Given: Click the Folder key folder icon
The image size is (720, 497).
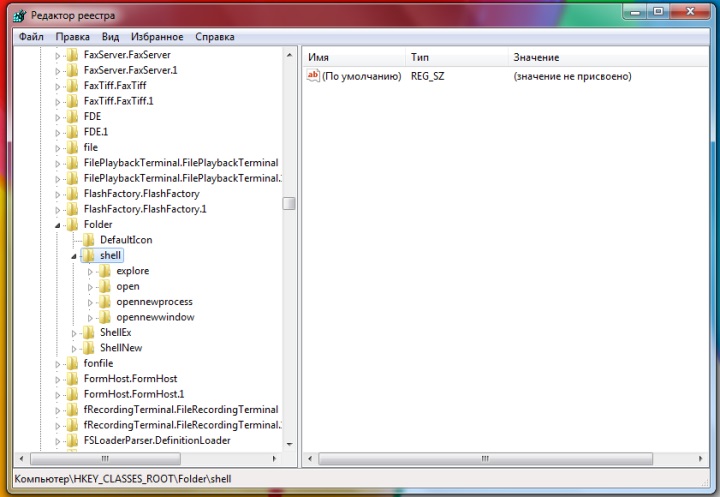Looking at the screenshot, I should click(73, 225).
